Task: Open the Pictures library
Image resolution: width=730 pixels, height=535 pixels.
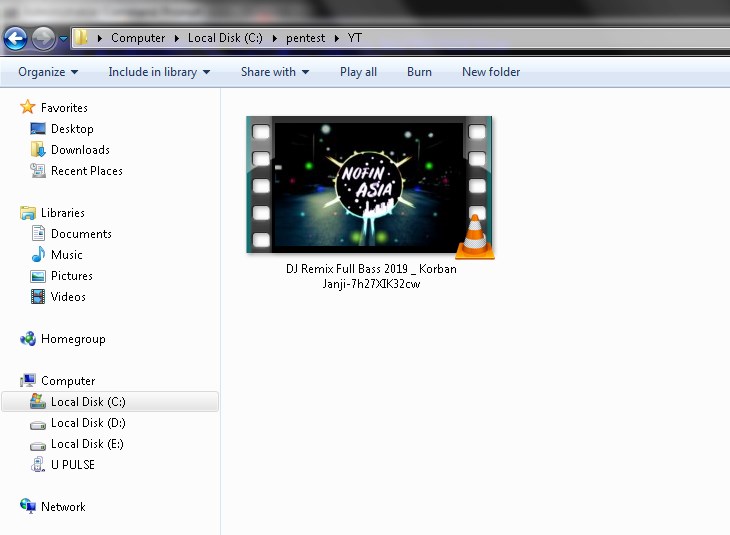Action: [x=72, y=276]
